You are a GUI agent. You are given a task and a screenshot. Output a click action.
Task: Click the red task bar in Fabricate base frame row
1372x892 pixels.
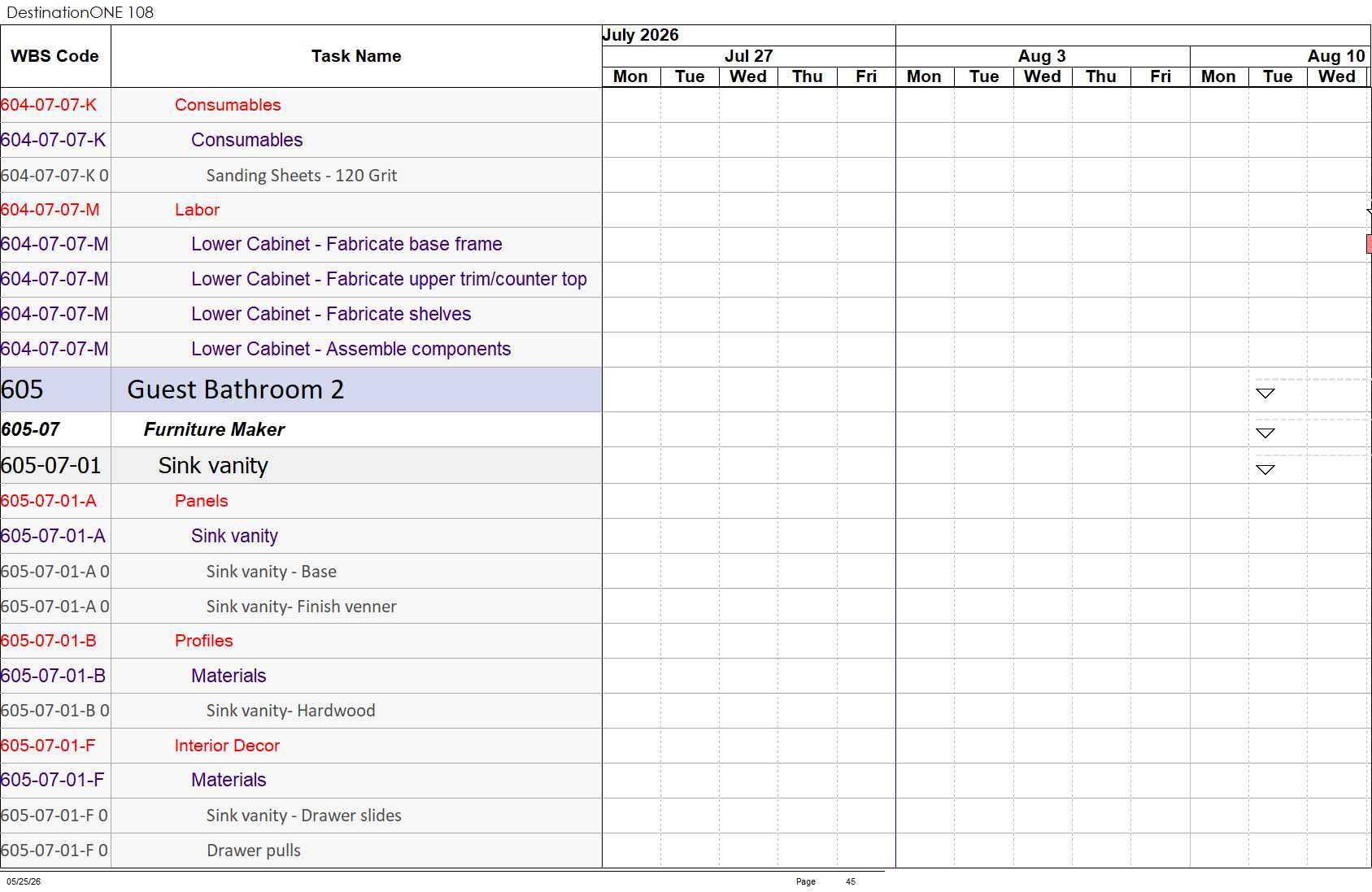coord(1369,244)
